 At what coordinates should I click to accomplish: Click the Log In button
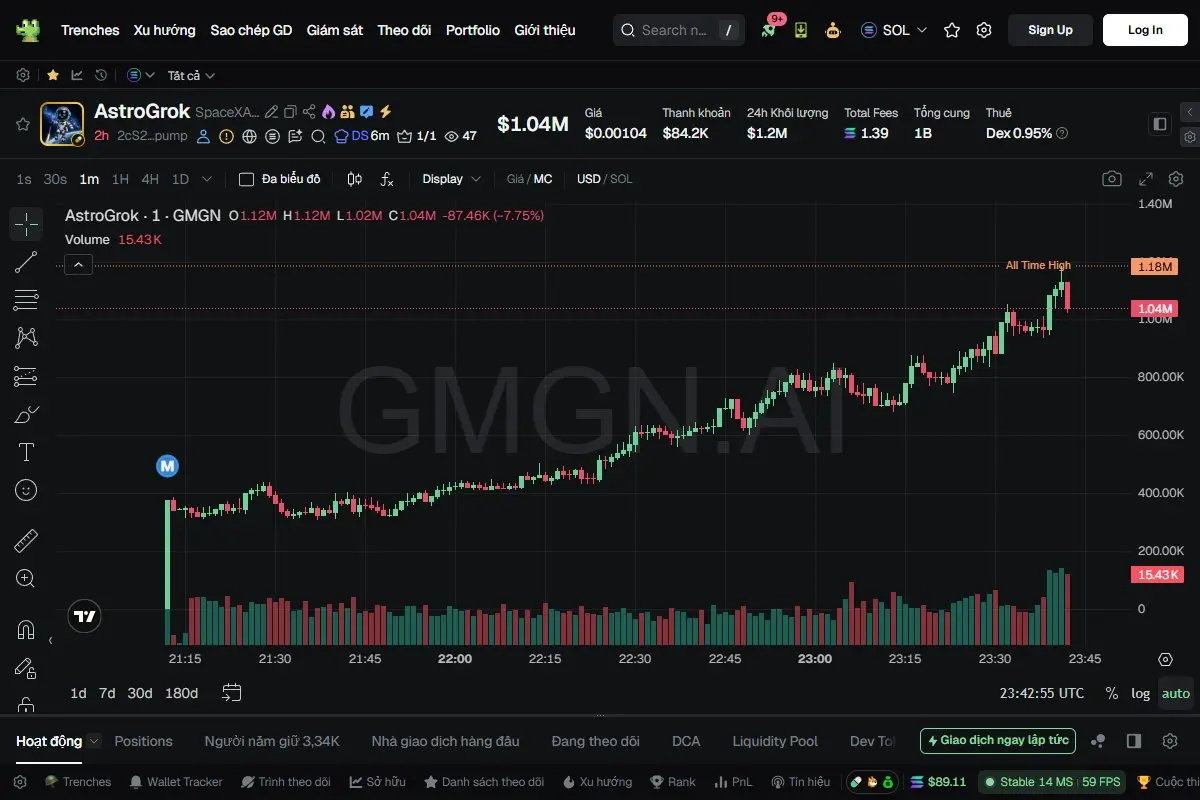pyautogui.click(x=1145, y=30)
